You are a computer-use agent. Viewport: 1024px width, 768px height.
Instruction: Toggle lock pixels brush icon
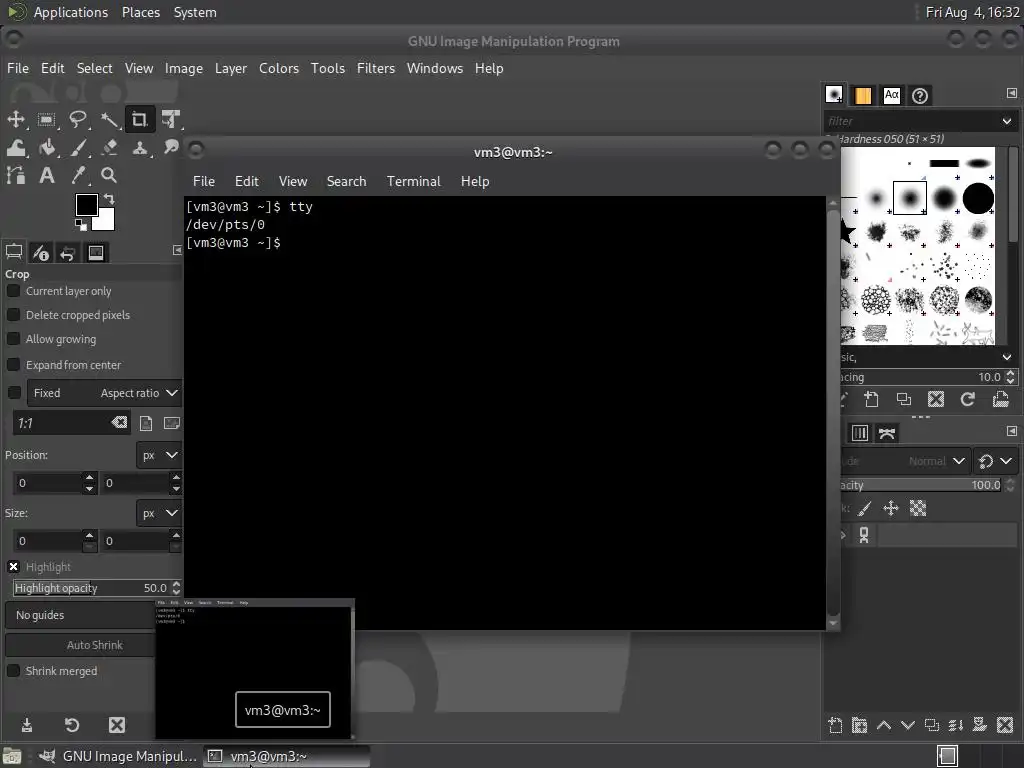point(865,508)
